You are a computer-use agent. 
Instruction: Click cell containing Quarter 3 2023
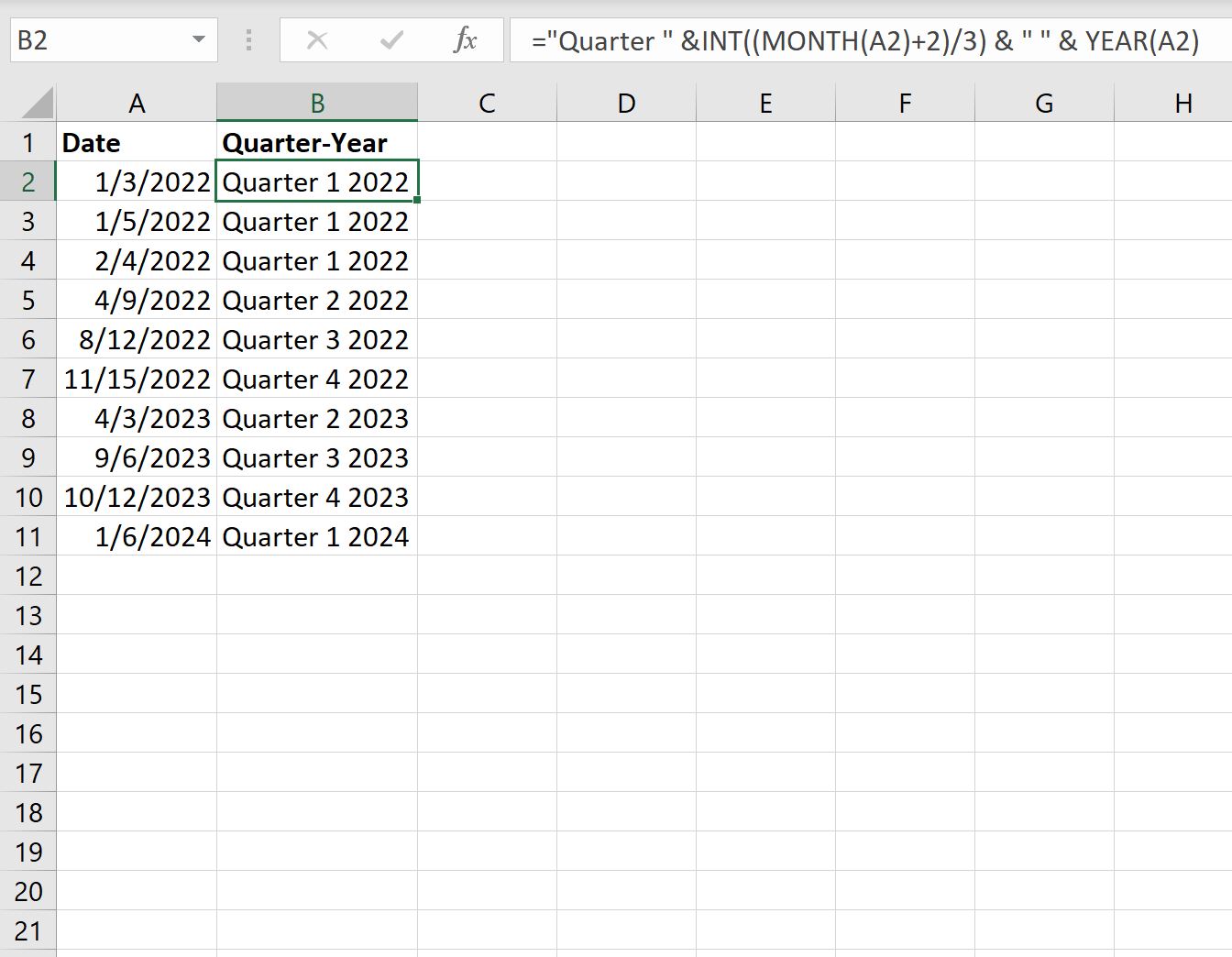(317, 457)
